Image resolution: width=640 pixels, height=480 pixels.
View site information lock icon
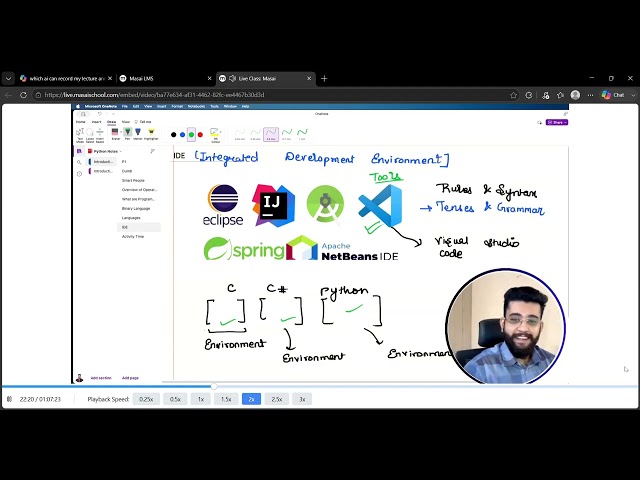click(38, 95)
